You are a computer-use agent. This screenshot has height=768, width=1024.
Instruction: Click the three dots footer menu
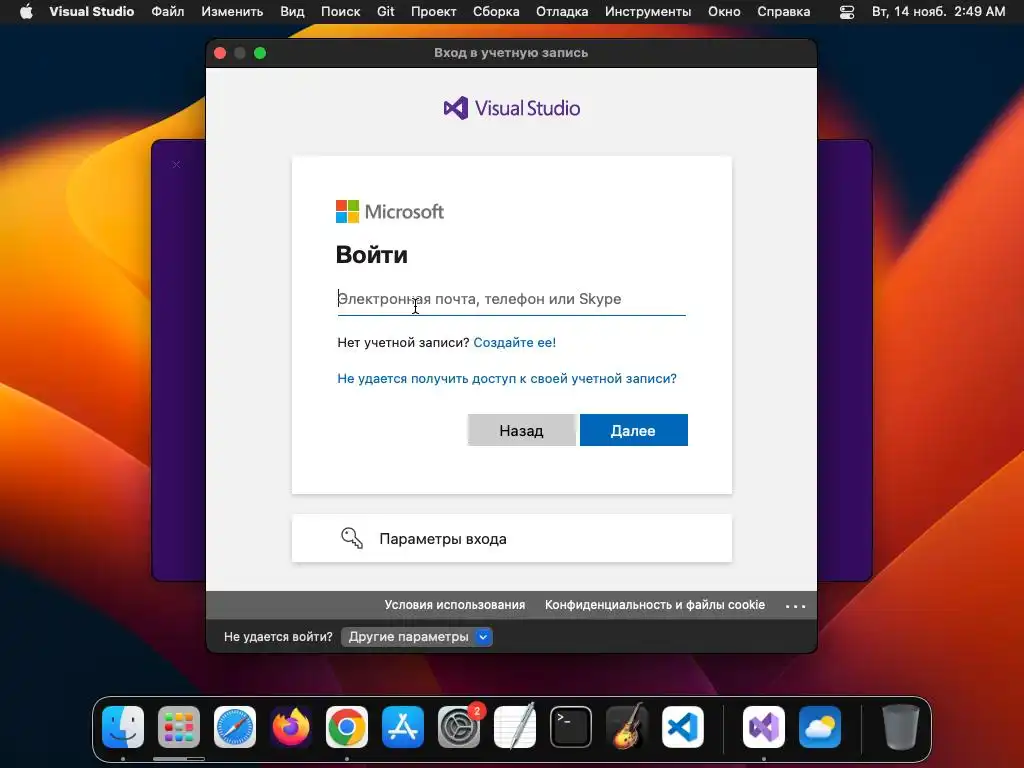795,606
